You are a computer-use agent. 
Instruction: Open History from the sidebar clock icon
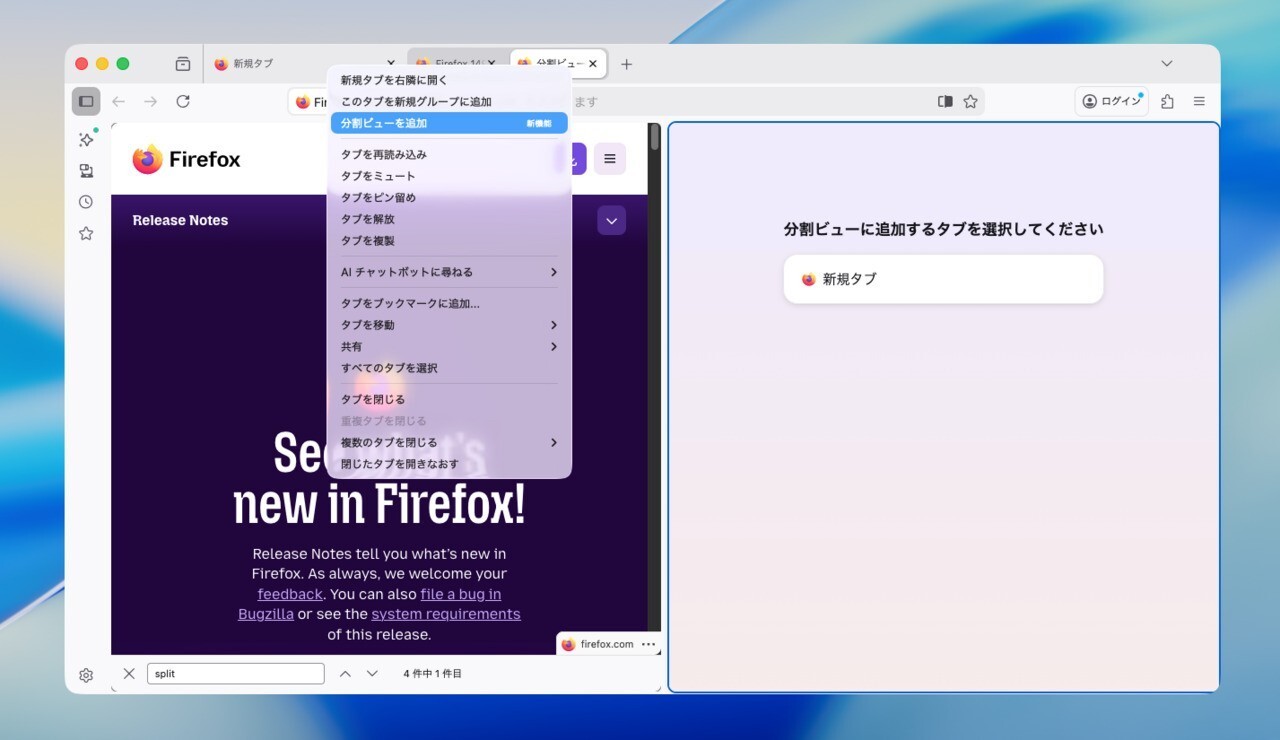click(x=86, y=202)
